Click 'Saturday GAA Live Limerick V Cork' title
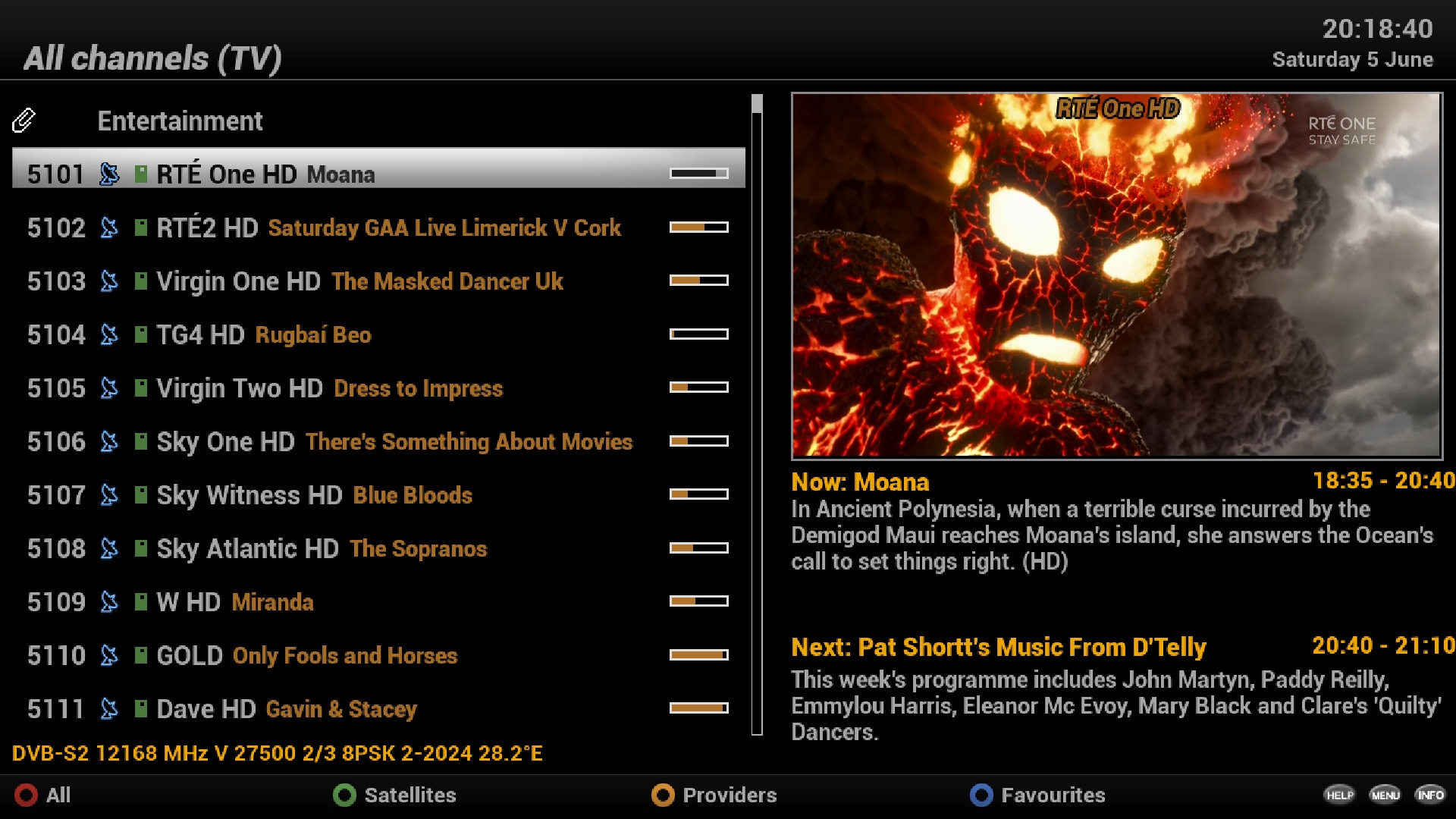 pyautogui.click(x=444, y=227)
